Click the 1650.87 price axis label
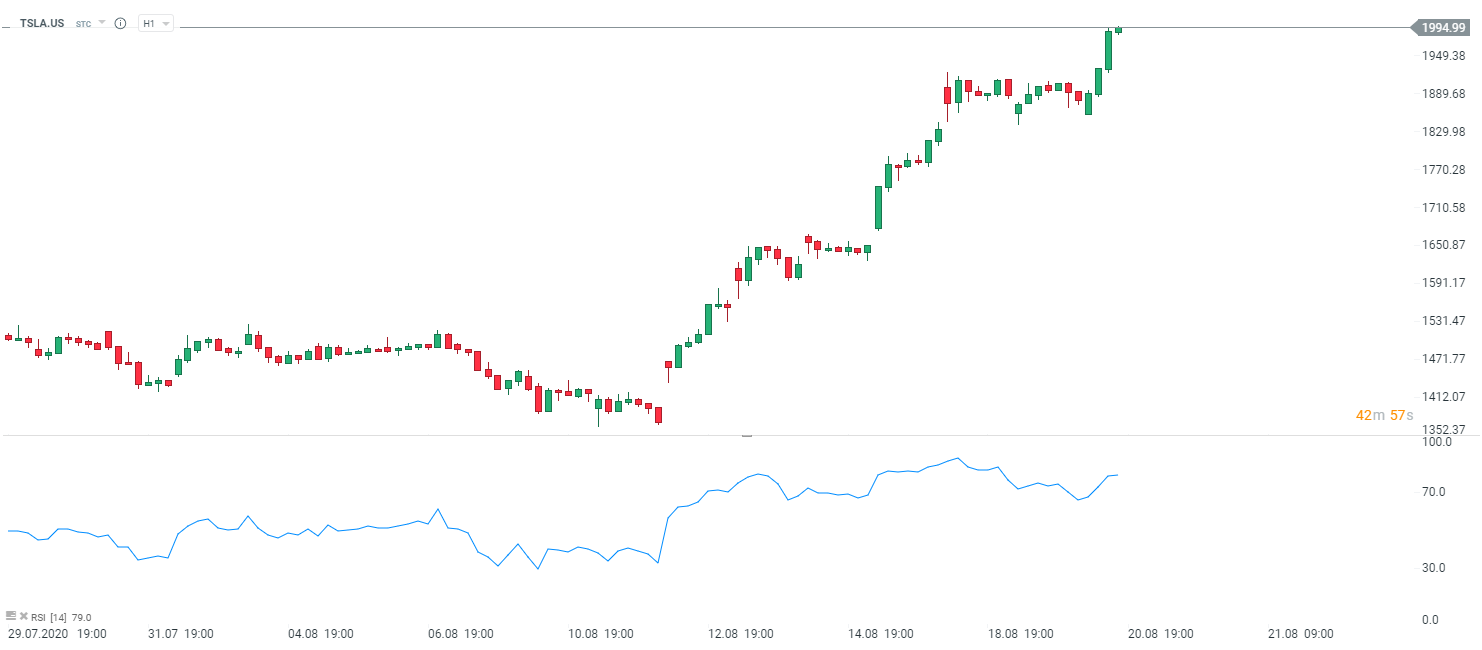The height and width of the screenshot is (650, 1482). [x=1443, y=245]
